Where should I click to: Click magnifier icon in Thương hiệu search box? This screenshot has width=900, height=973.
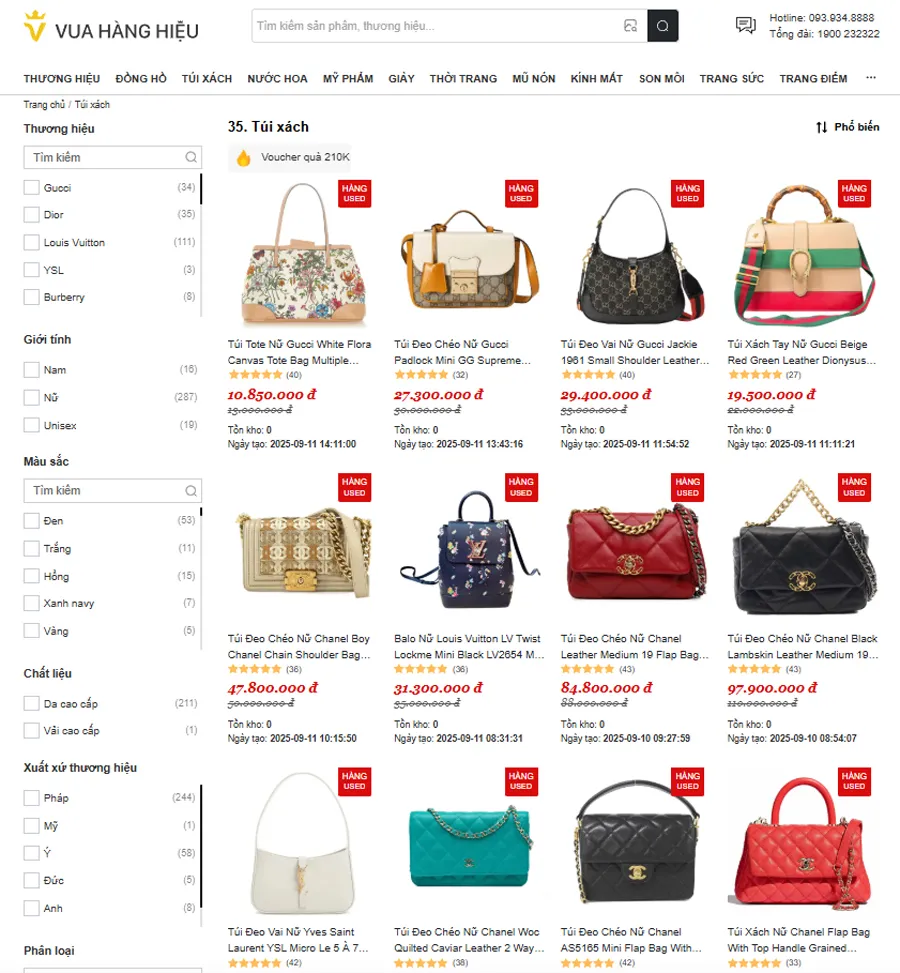tap(191, 158)
